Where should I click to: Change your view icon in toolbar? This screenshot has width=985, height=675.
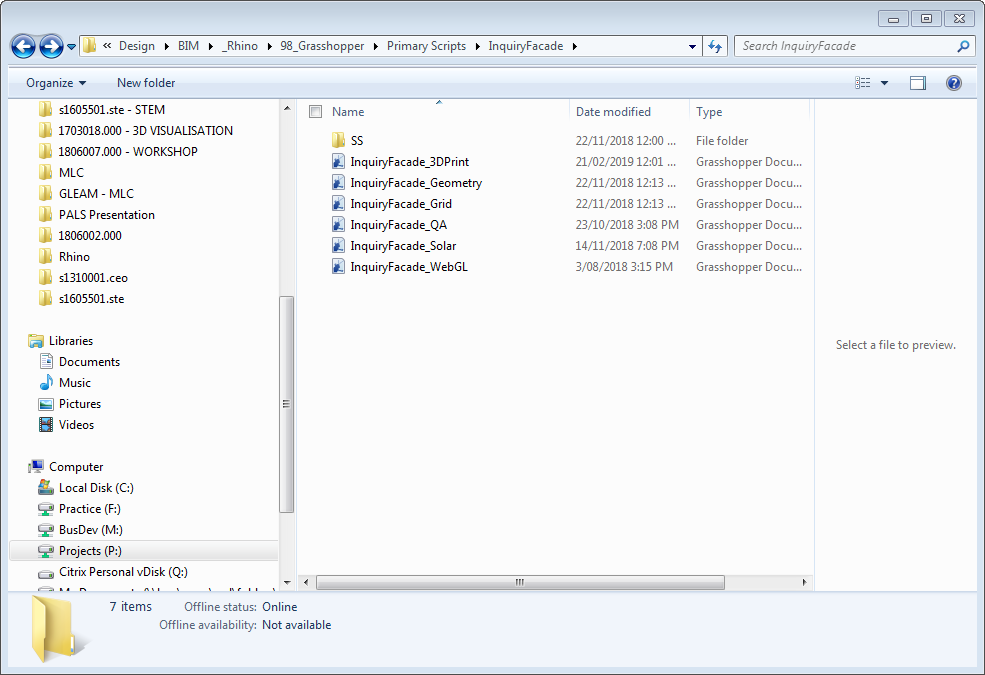click(863, 83)
